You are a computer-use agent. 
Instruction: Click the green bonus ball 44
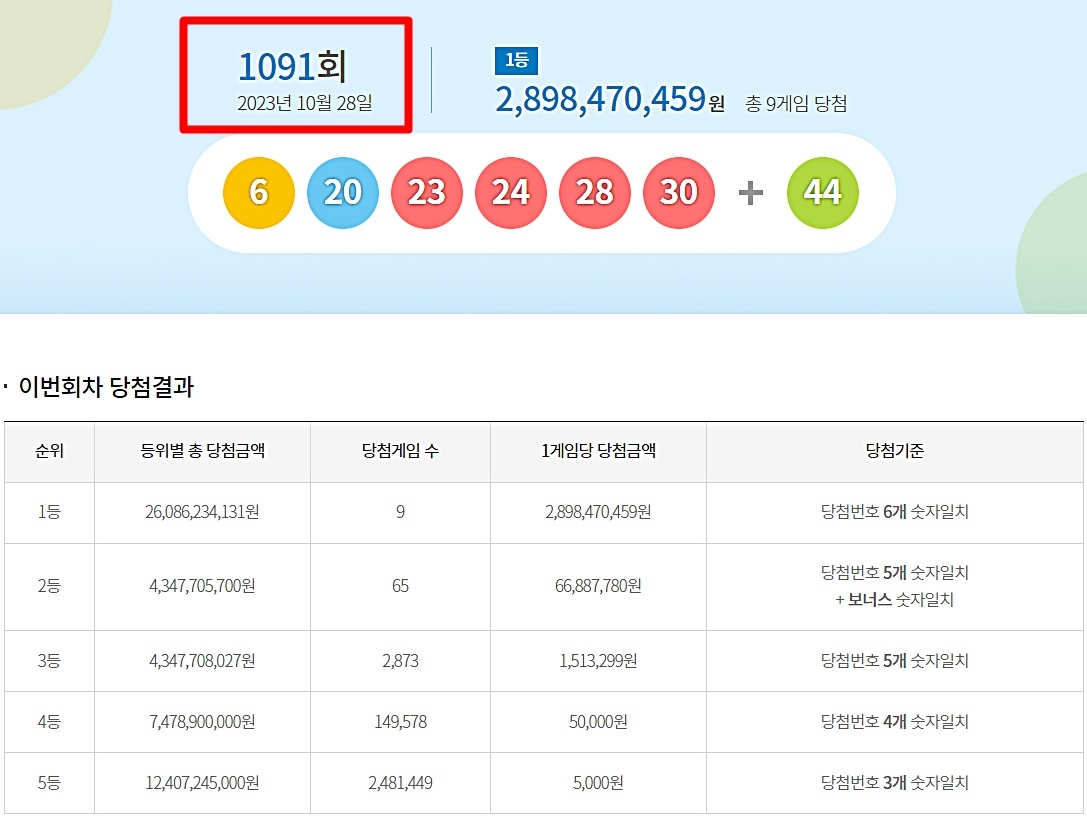tap(823, 193)
